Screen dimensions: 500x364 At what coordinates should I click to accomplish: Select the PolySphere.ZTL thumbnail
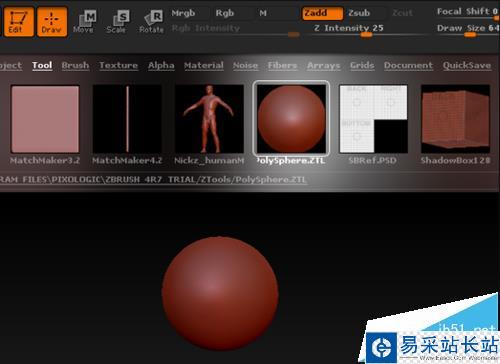[291, 119]
